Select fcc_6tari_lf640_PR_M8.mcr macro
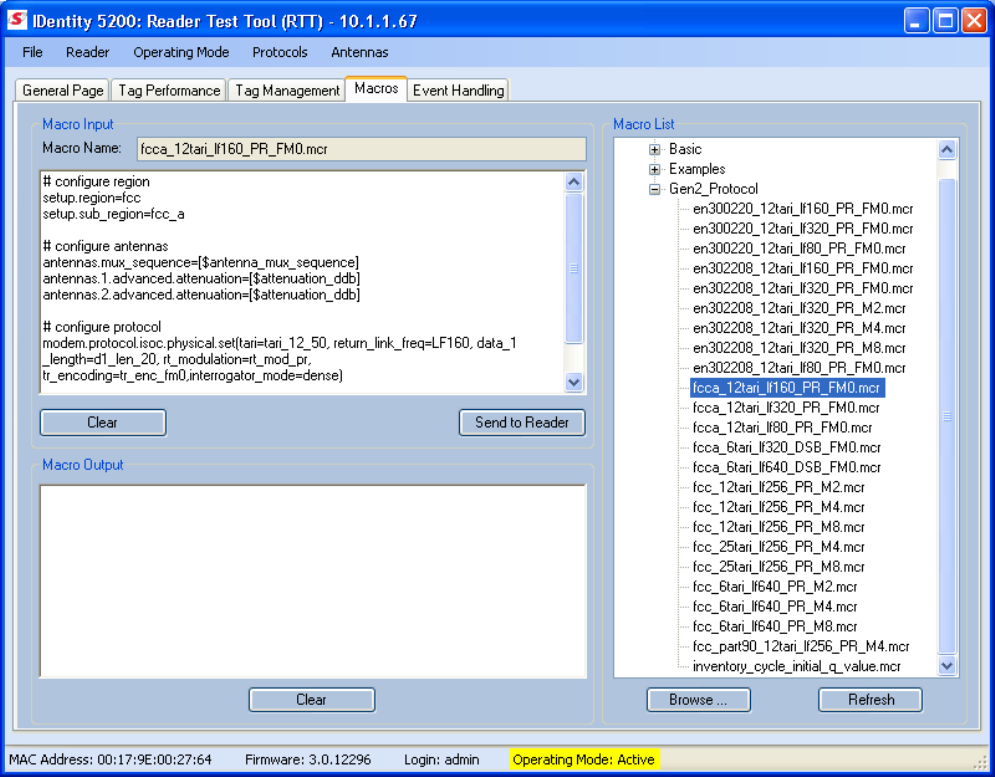 pos(775,627)
